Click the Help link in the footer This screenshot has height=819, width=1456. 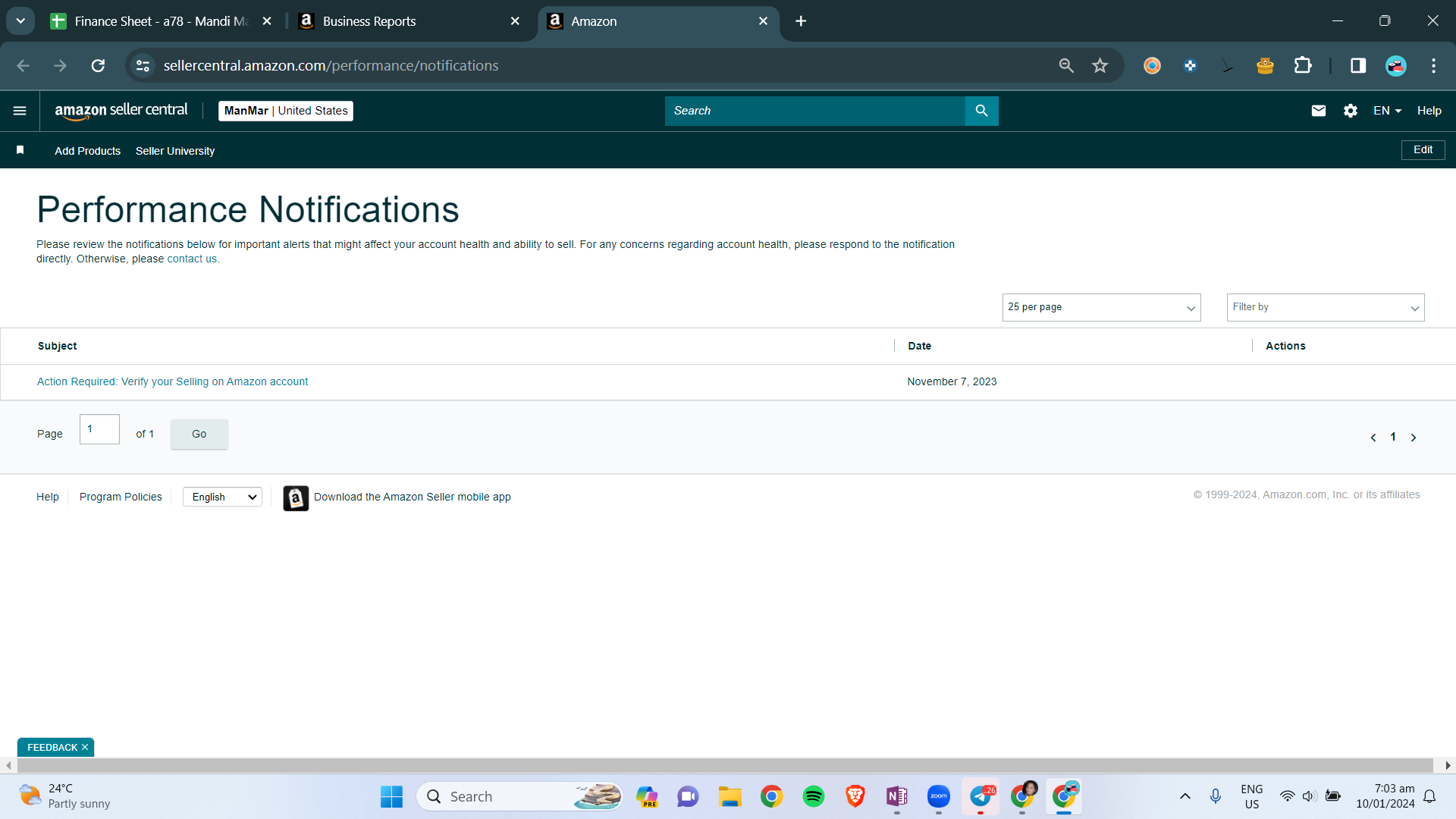point(48,497)
